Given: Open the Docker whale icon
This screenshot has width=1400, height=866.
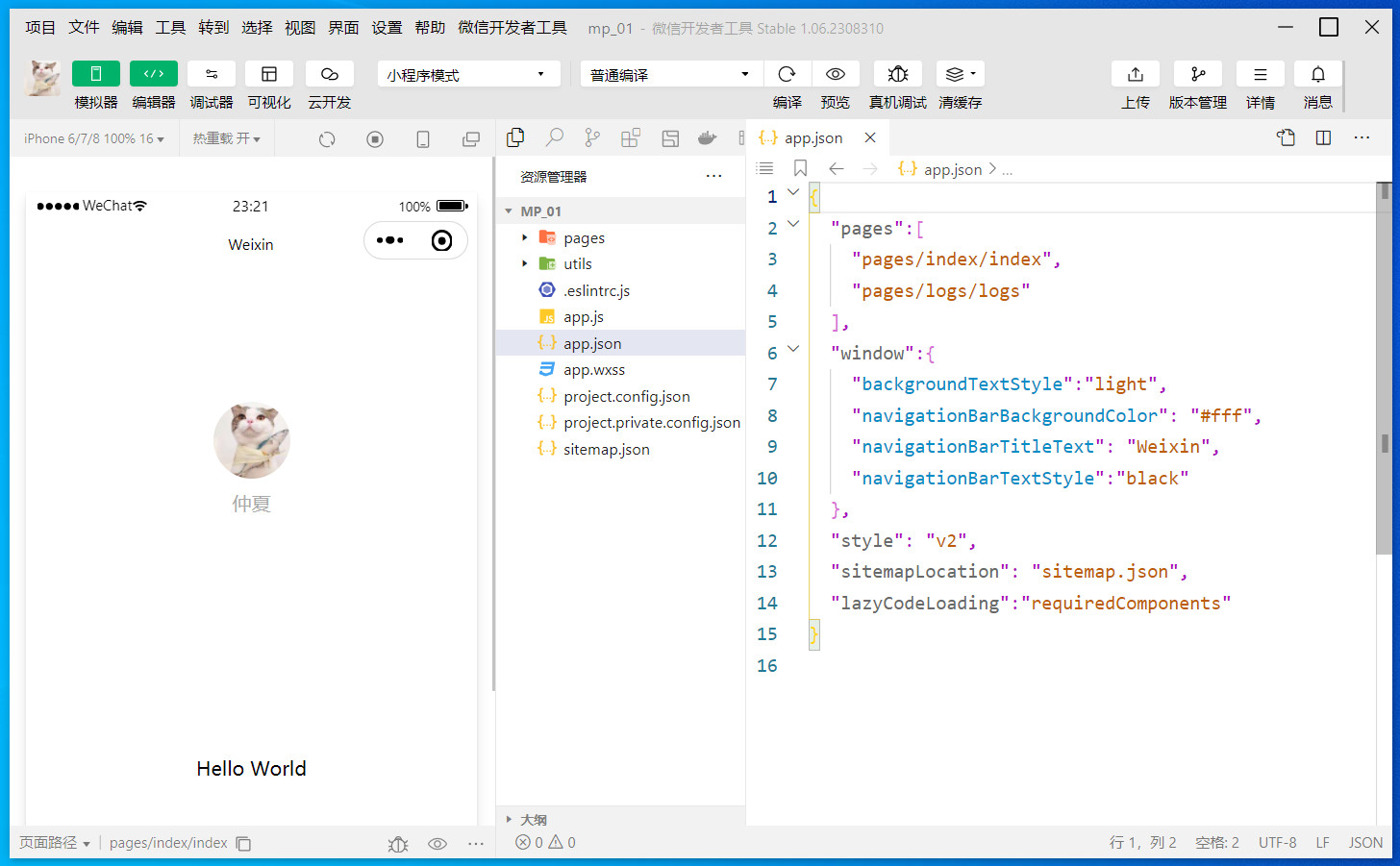Looking at the screenshot, I should [708, 137].
